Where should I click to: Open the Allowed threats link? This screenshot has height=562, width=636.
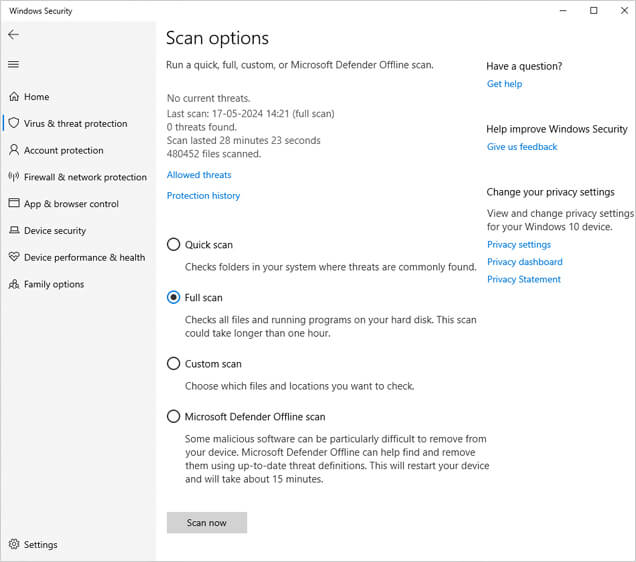199,175
